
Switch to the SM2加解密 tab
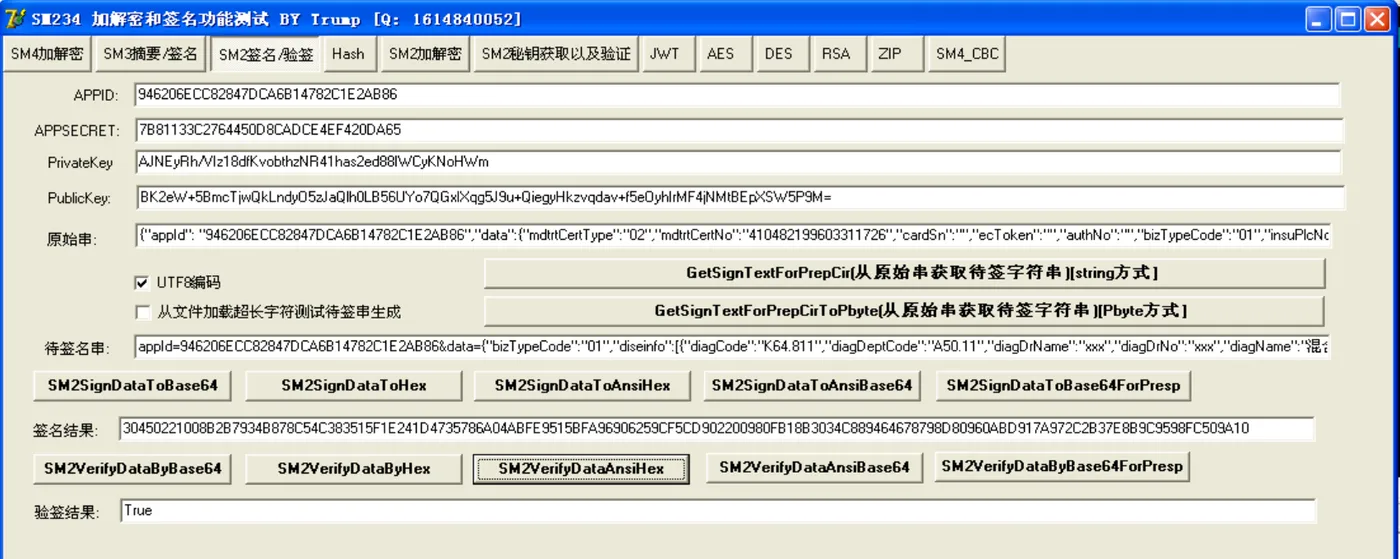point(425,54)
